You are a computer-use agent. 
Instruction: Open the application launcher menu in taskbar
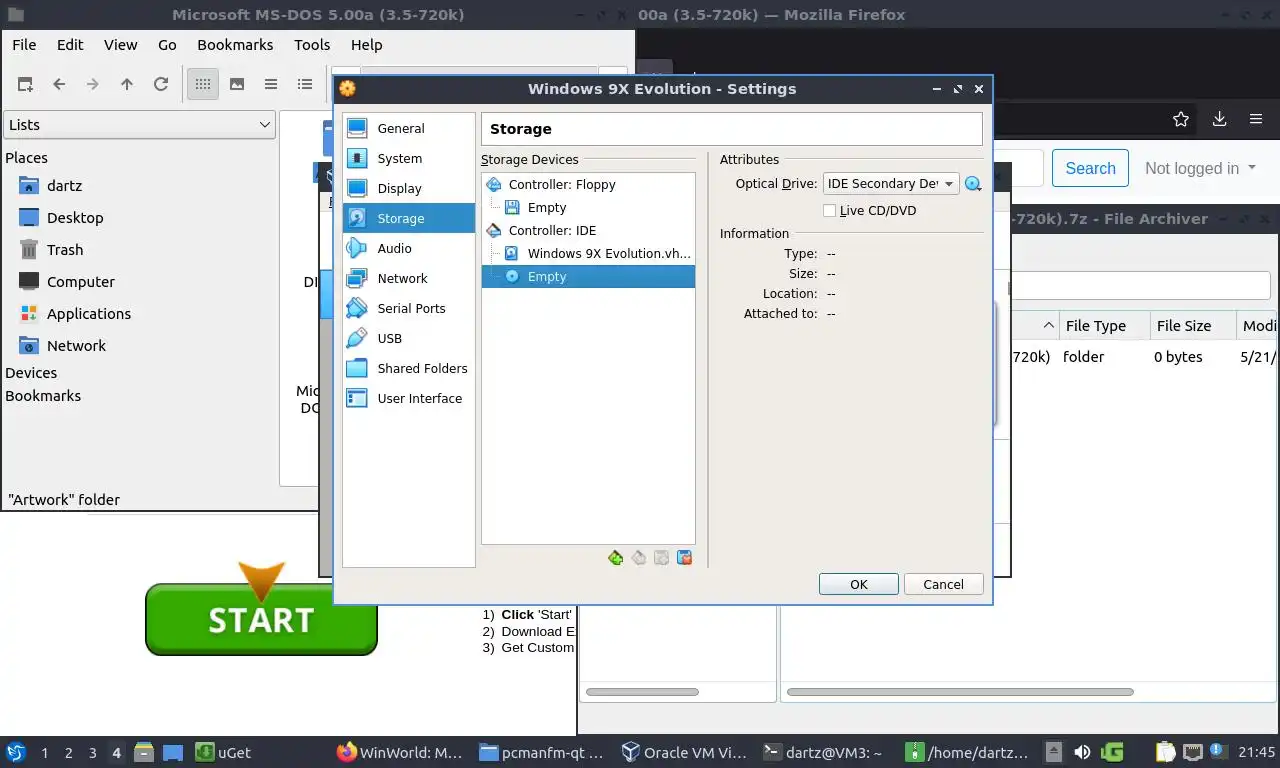point(15,752)
